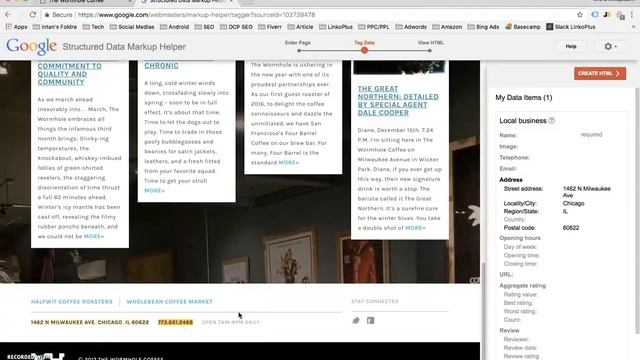
Task: Open the Adwords bookmark folder
Action: 411,27
